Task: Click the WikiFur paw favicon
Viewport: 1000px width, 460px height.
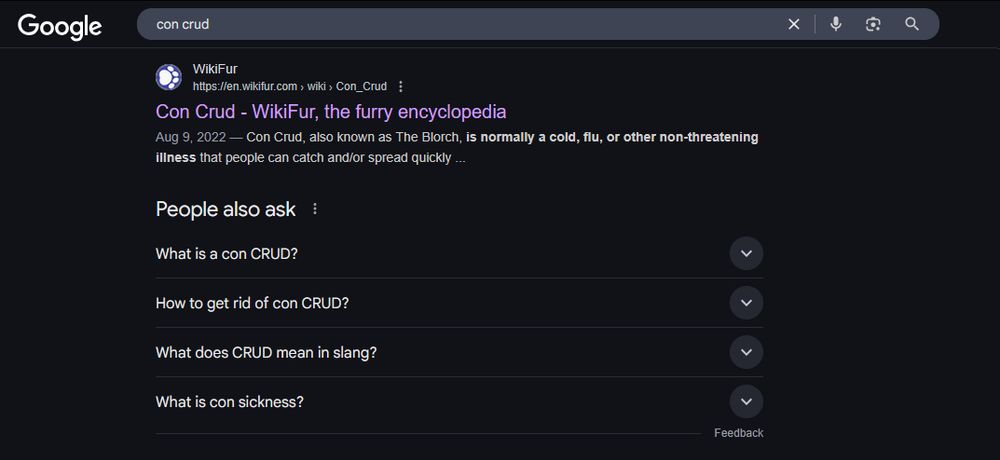Action: pos(169,77)
